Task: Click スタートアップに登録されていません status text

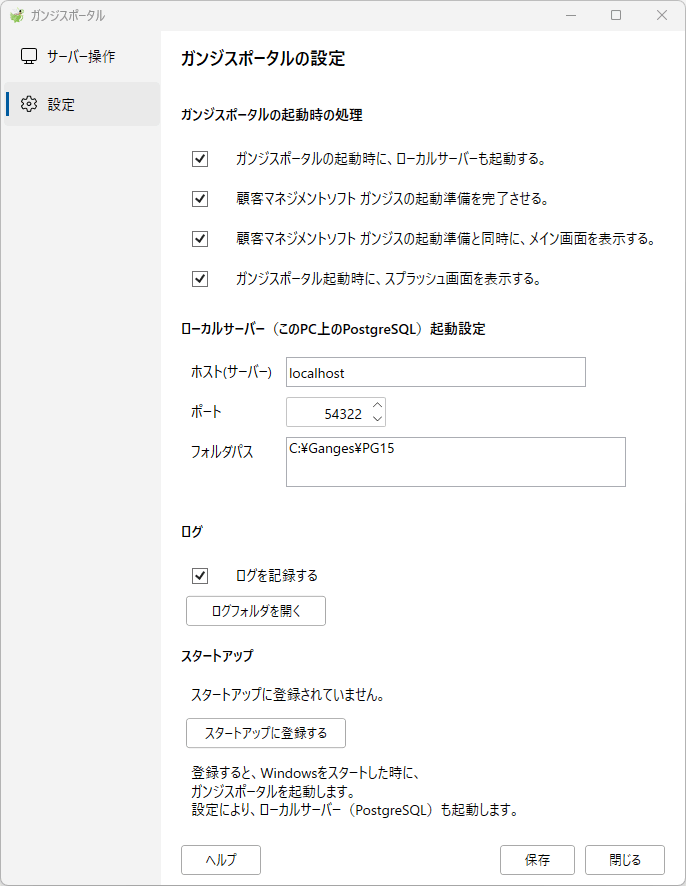Action: coord(288,694)
